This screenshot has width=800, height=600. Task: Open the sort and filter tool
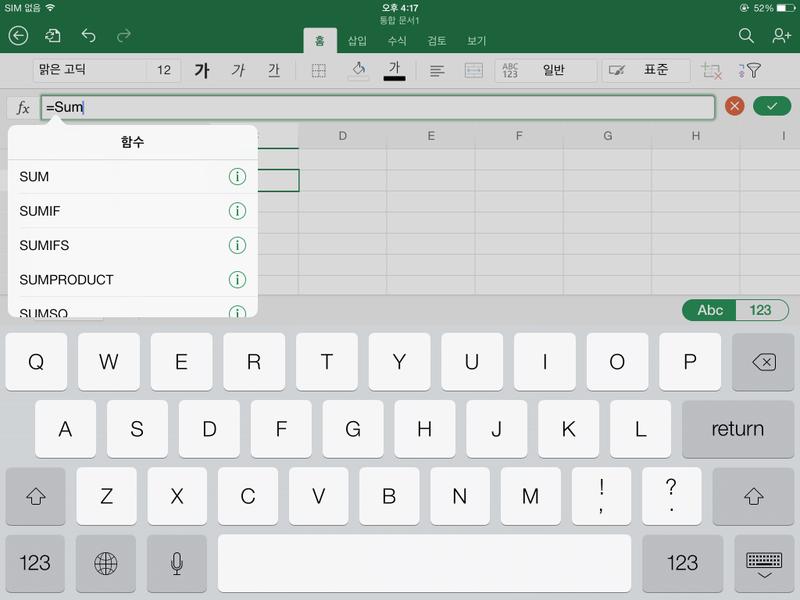[750, 71]
